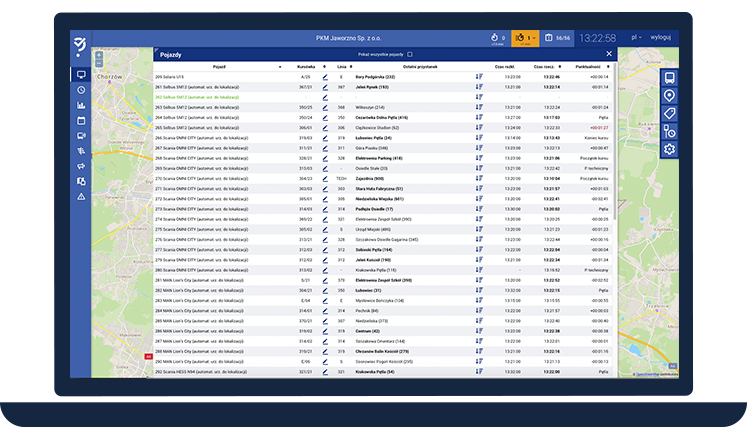Open the bus vehicles panel icon
Image resolution: width=747 pixels, height=427 pixels.
tap(669, 78)
